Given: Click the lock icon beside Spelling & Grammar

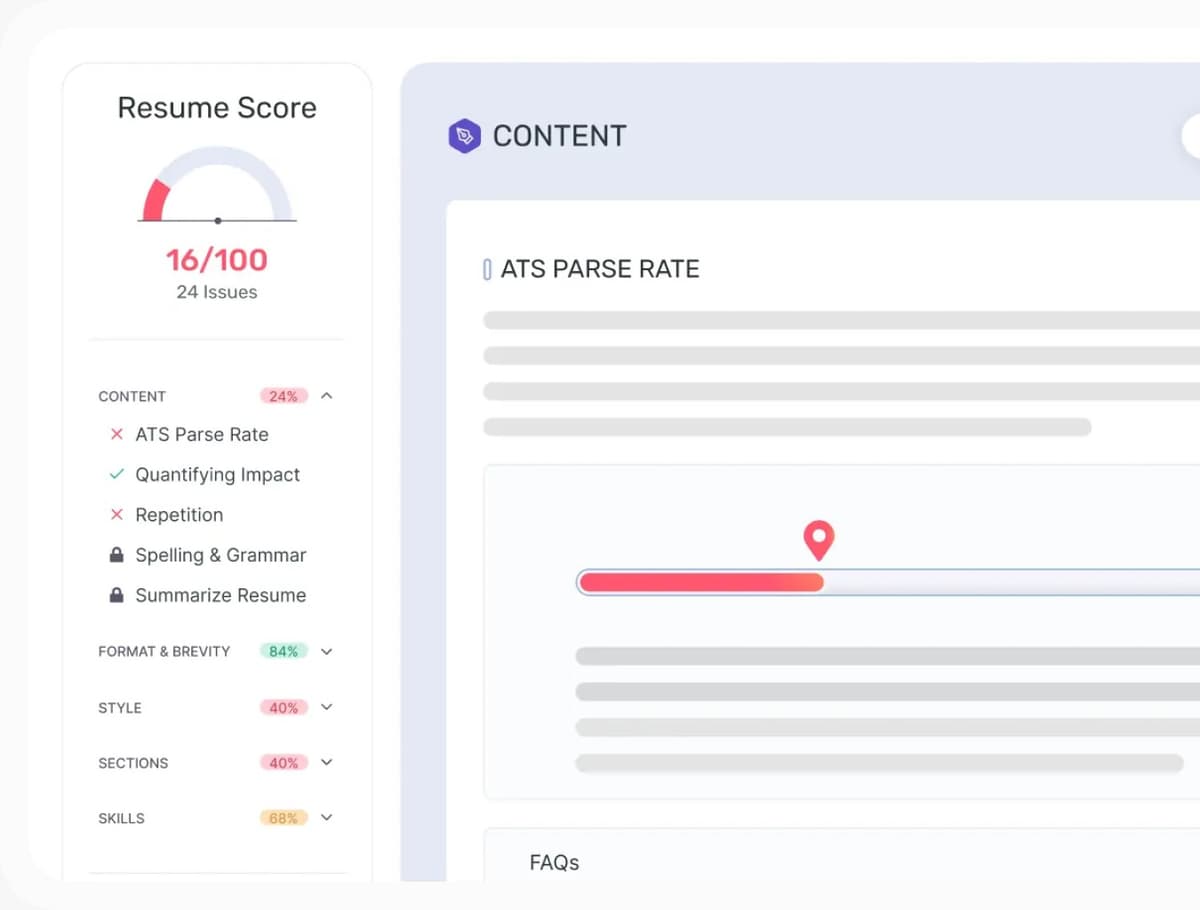Looking at the screenshot, I should coord(116,554).
